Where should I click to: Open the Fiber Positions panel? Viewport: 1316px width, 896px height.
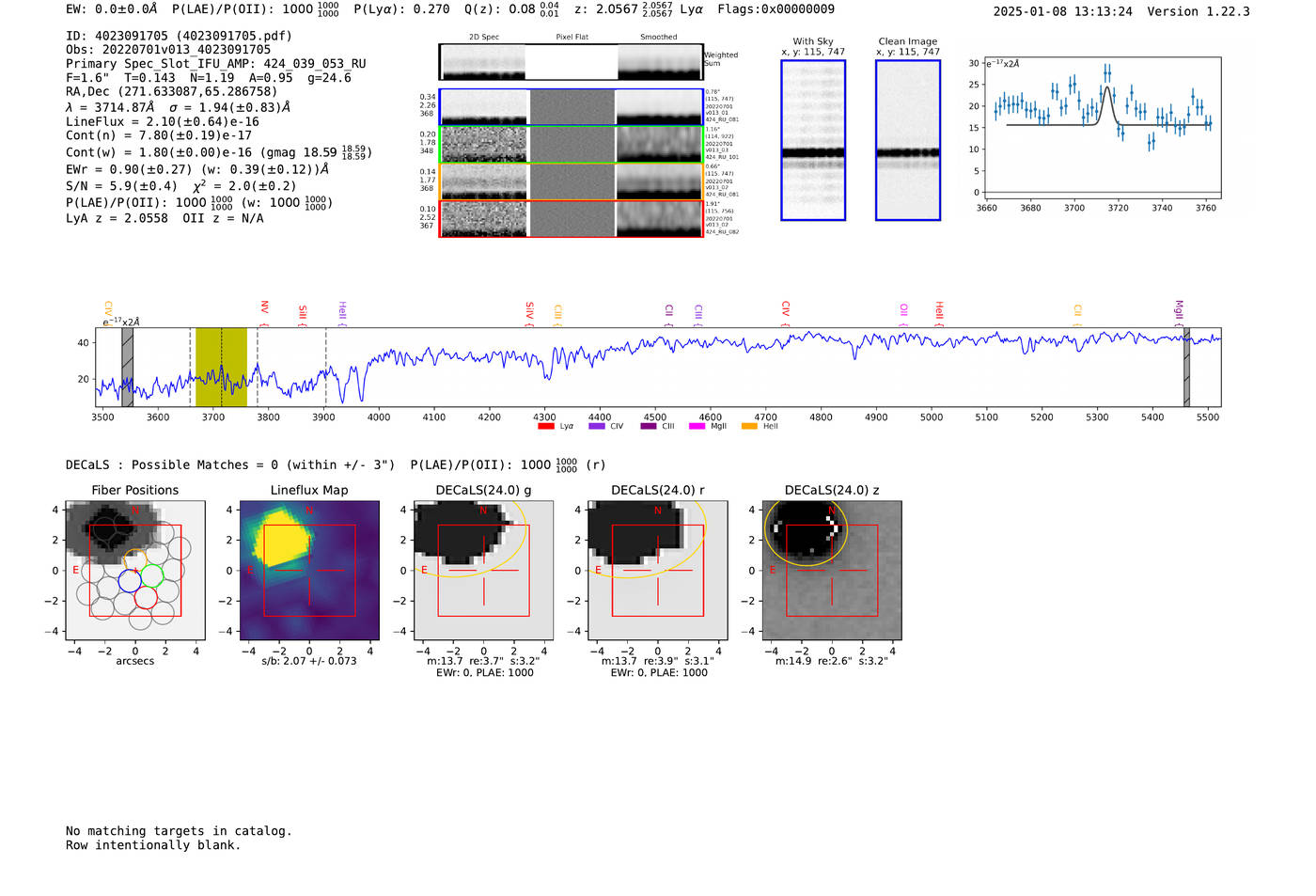(x=135, y=570)
